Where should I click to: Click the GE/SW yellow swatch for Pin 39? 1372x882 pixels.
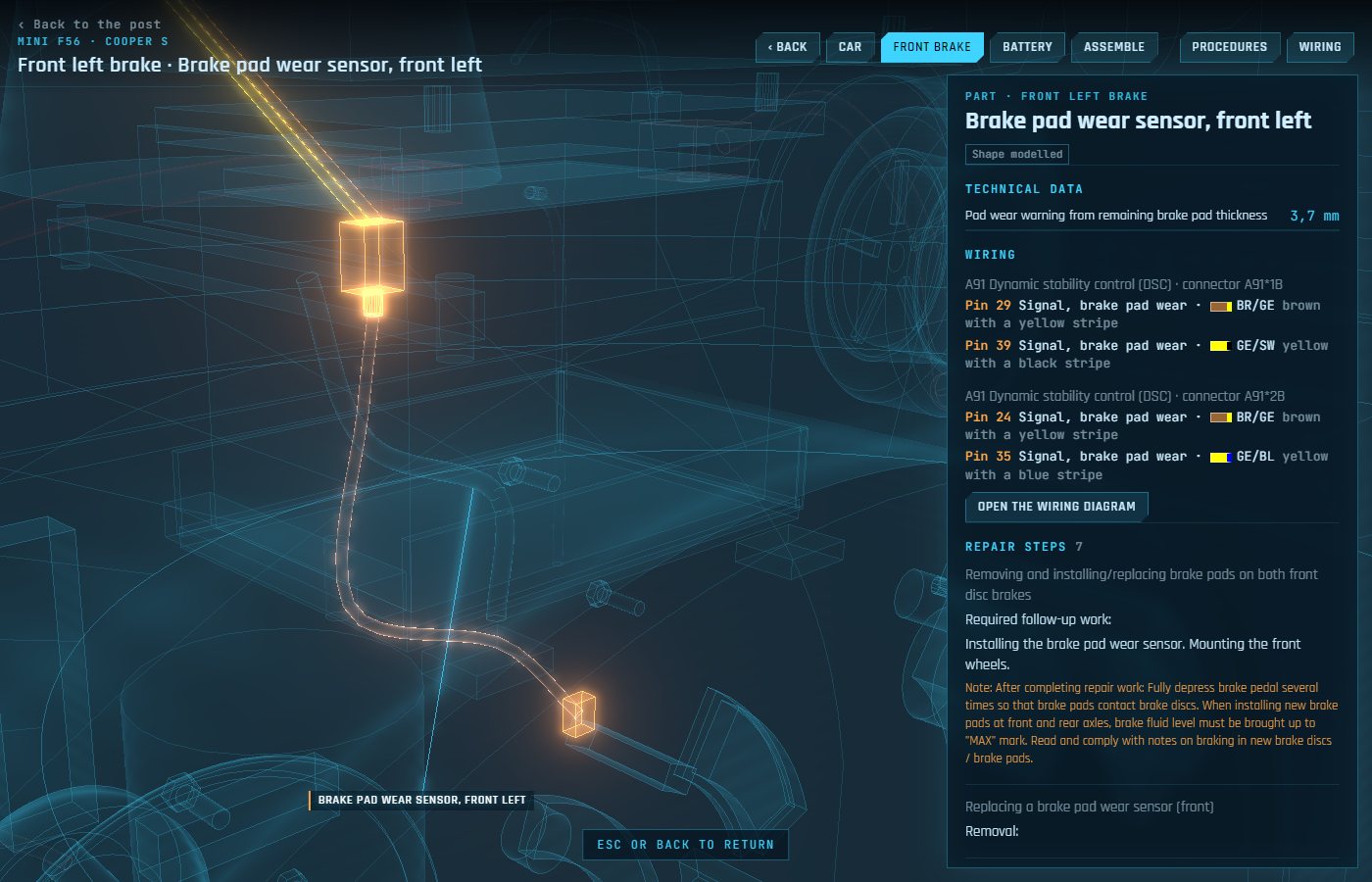[1220, 346]
